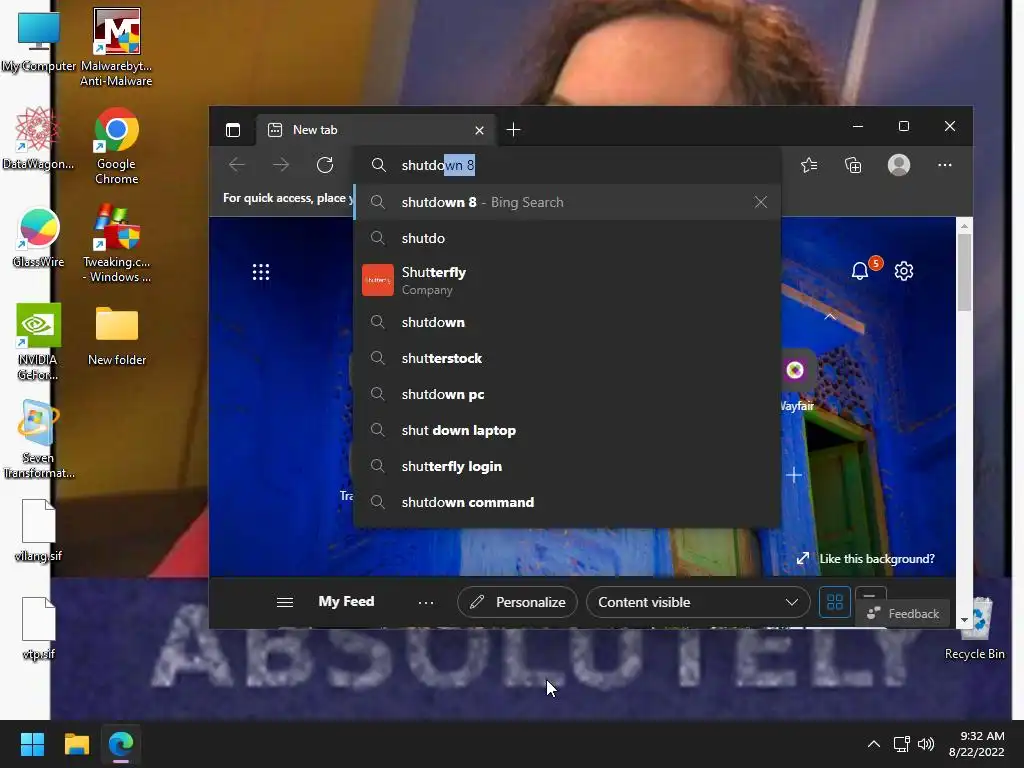Screen dimensions: 1024x768
Task: Click the Edge icon in the taskbar
Action: click(x=121, y=744)
